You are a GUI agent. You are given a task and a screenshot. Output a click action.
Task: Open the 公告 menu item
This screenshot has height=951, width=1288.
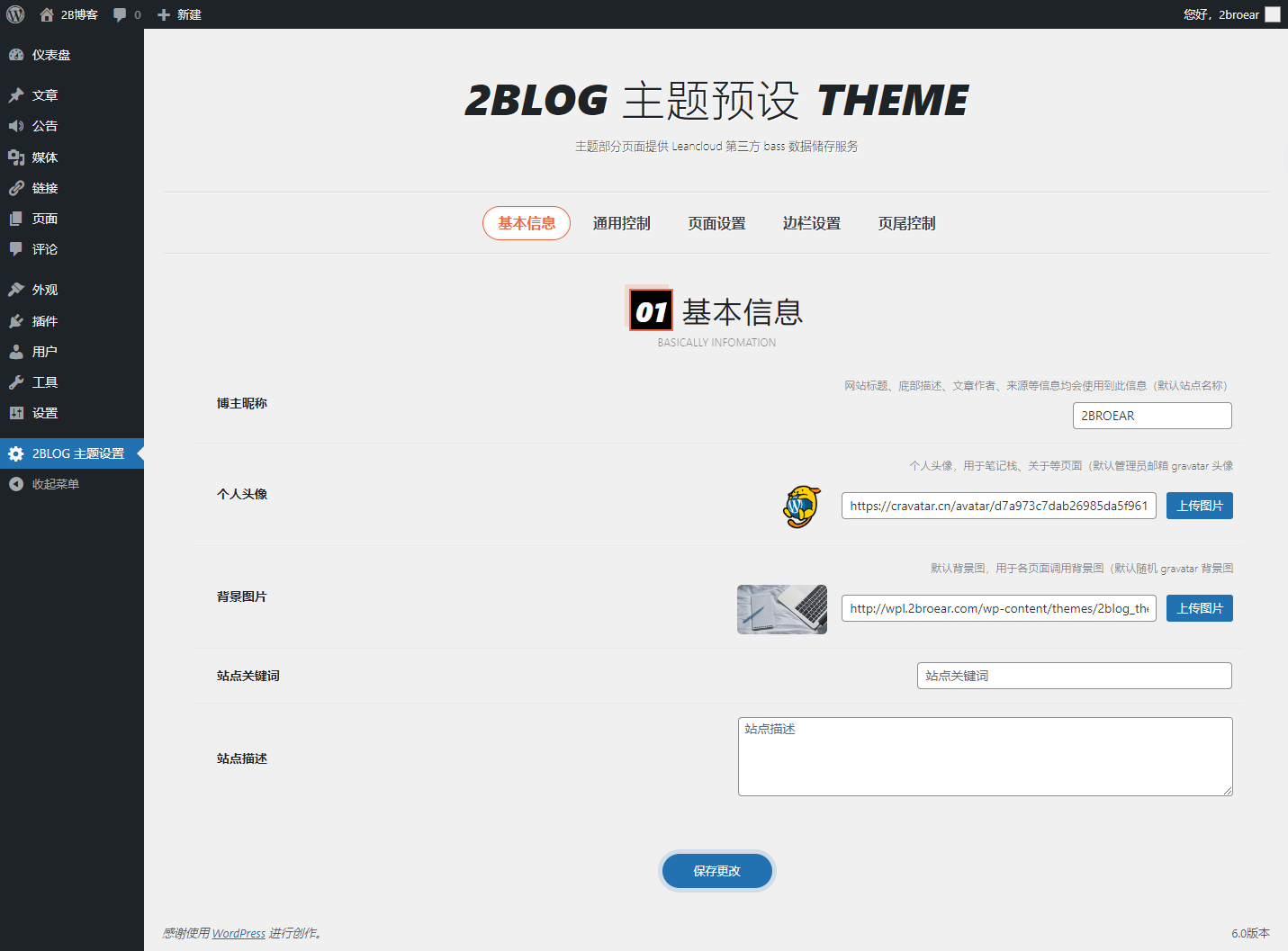72,126
